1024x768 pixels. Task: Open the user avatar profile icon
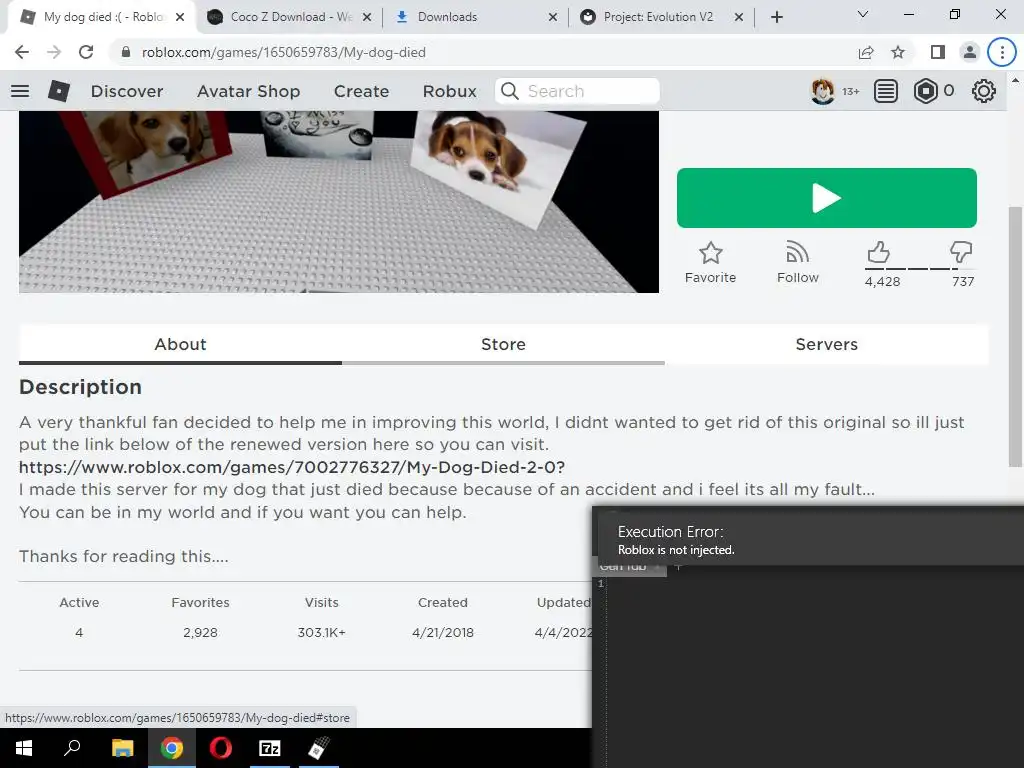tap(822, 91)
